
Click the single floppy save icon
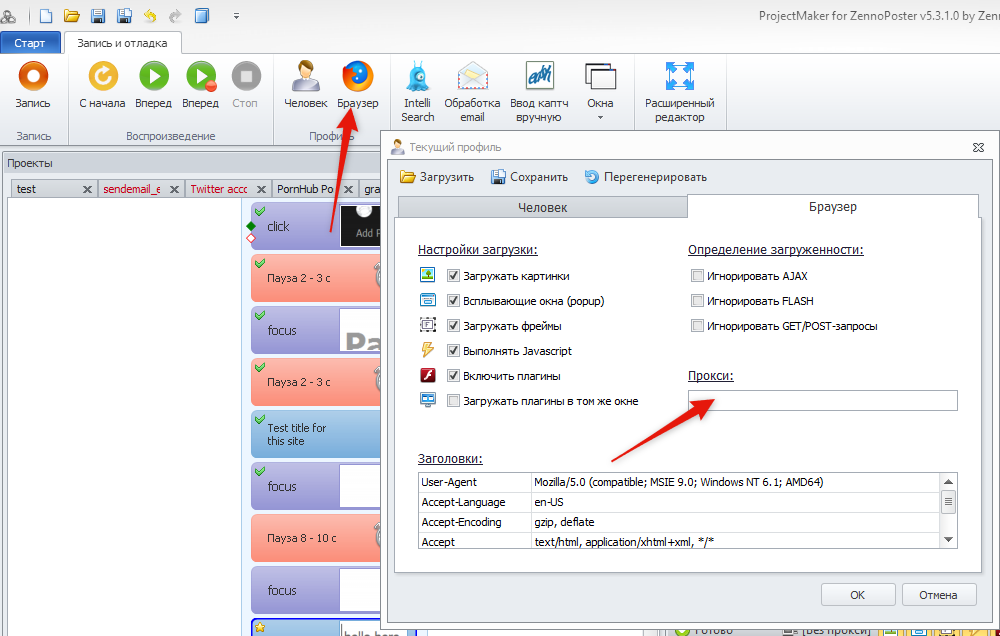(x=98, y=15)
